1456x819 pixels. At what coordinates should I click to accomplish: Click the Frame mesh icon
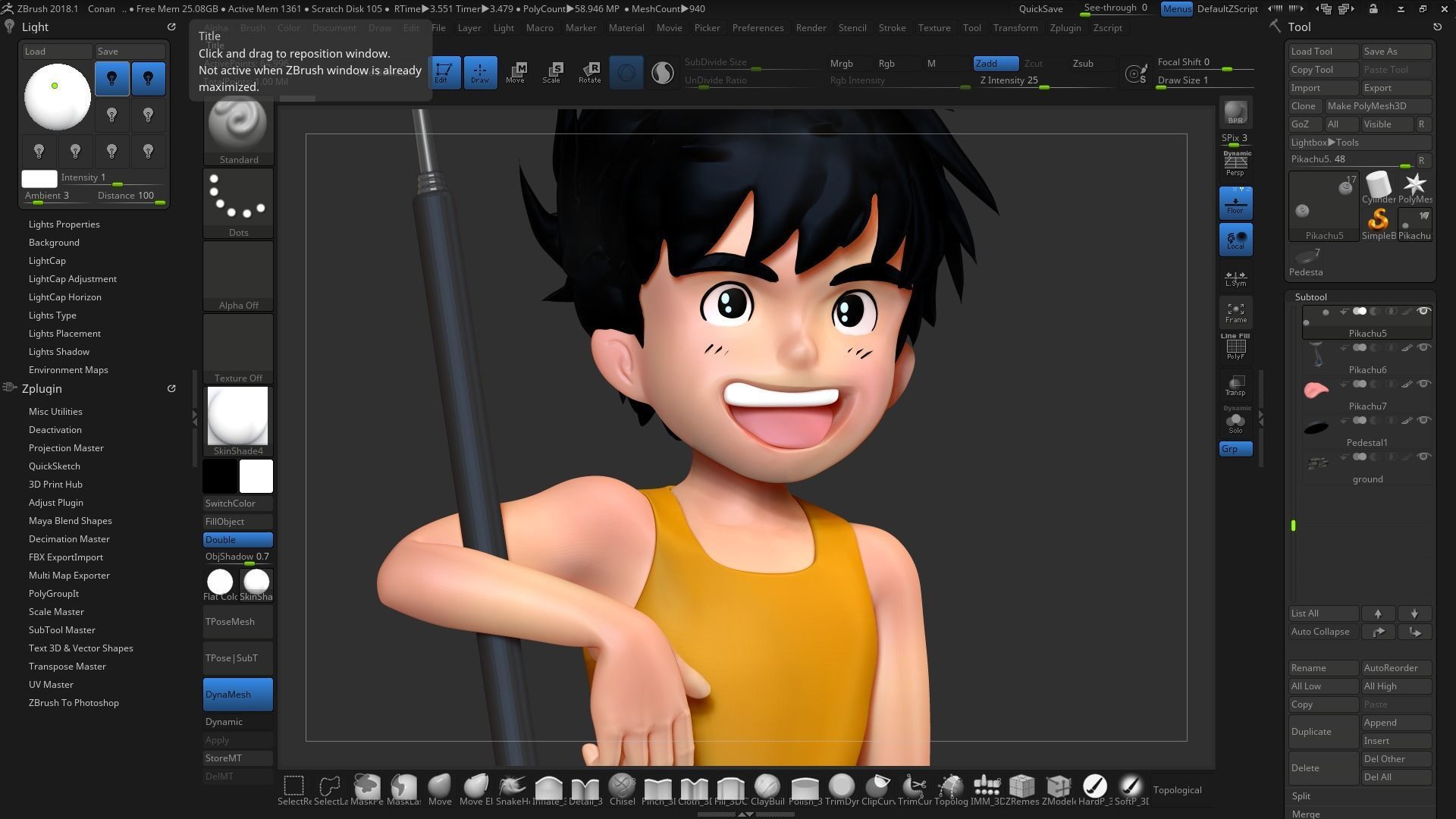point(1235,312)
